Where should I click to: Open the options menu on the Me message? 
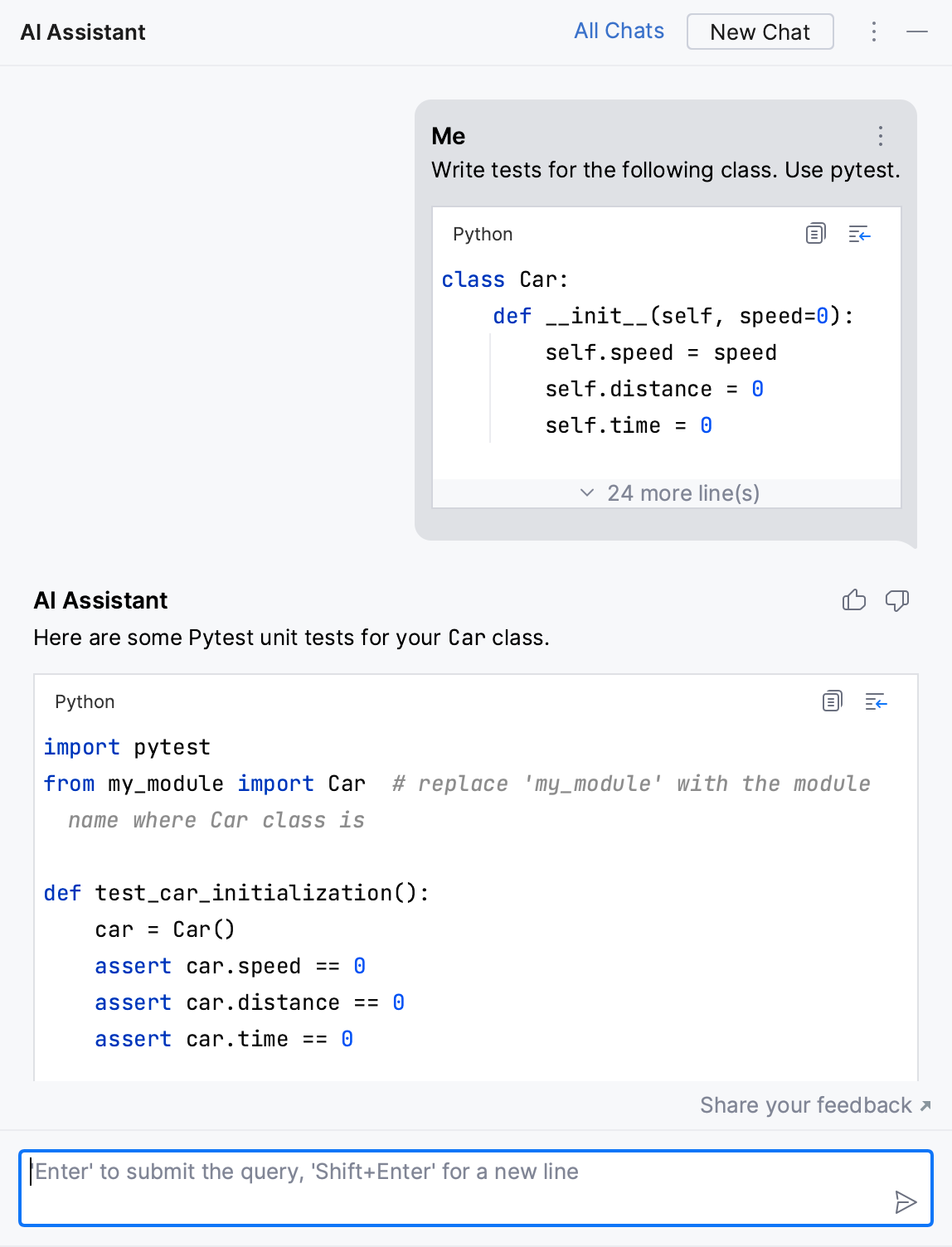(x=880, y=136)
